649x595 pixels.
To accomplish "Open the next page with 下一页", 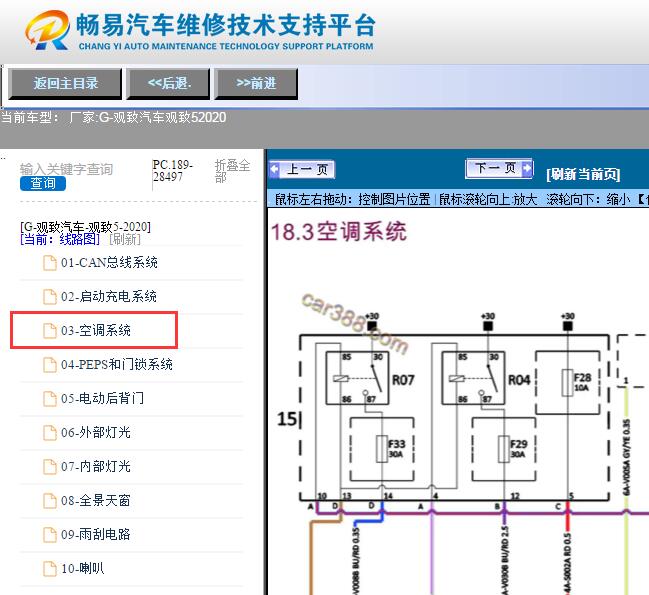I will 499,168.
